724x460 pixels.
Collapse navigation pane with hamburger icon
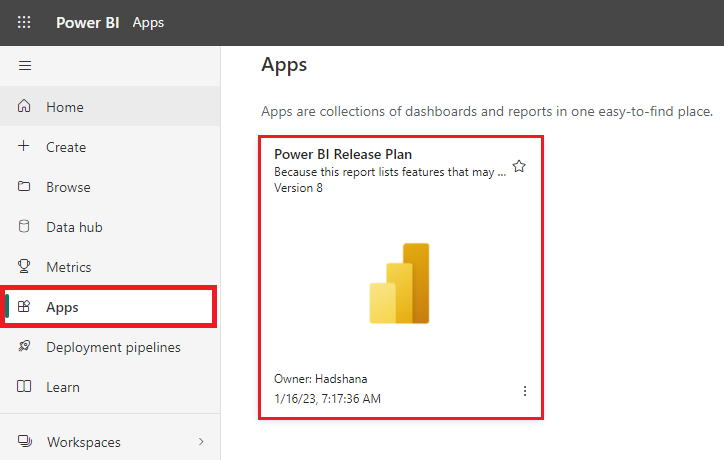coord(25,66)
